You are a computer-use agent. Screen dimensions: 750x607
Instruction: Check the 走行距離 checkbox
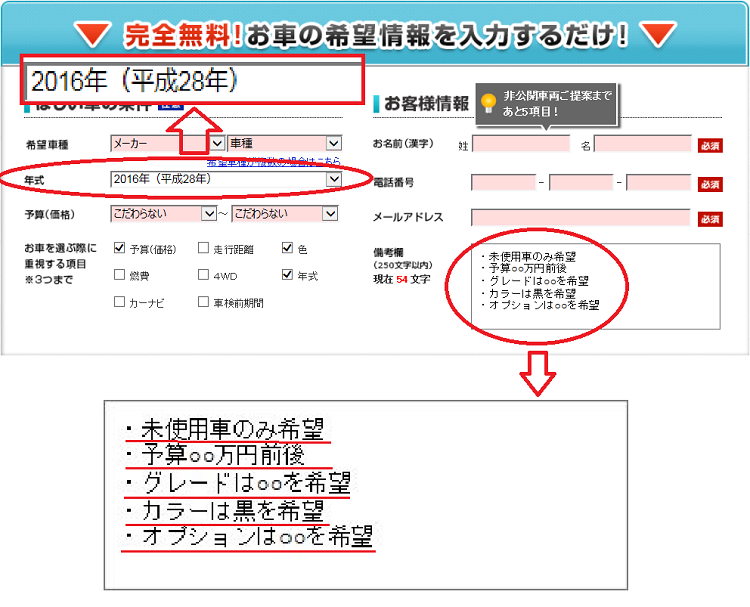pos(204,248)
